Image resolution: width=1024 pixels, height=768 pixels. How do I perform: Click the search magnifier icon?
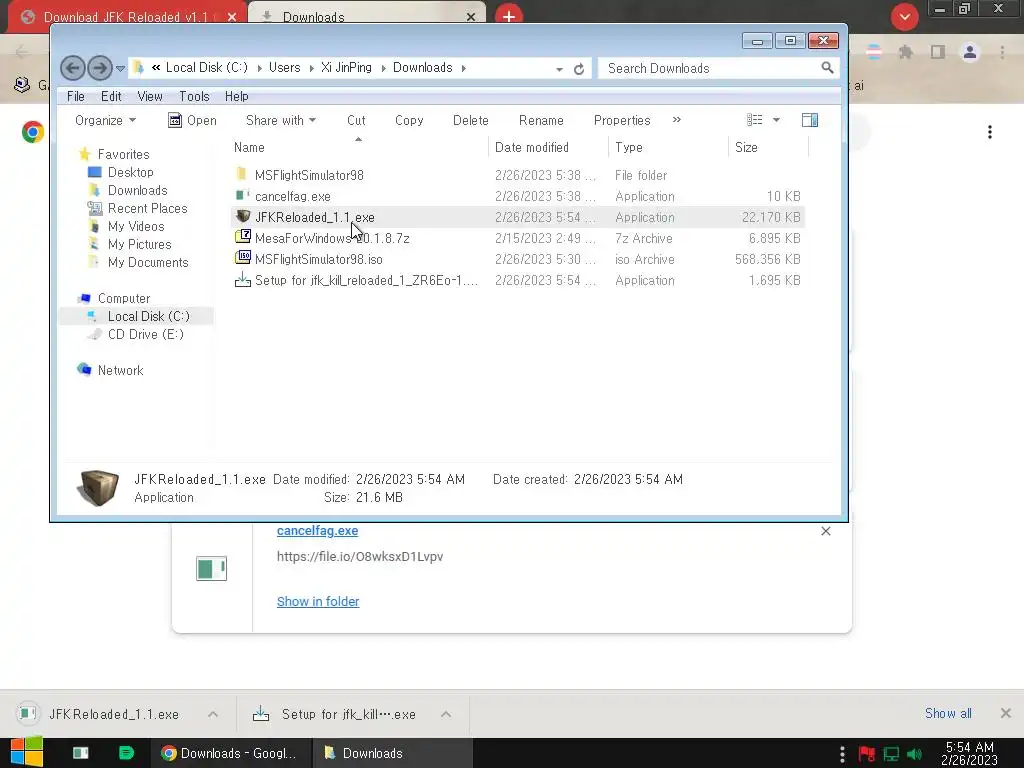pos(827,67)
